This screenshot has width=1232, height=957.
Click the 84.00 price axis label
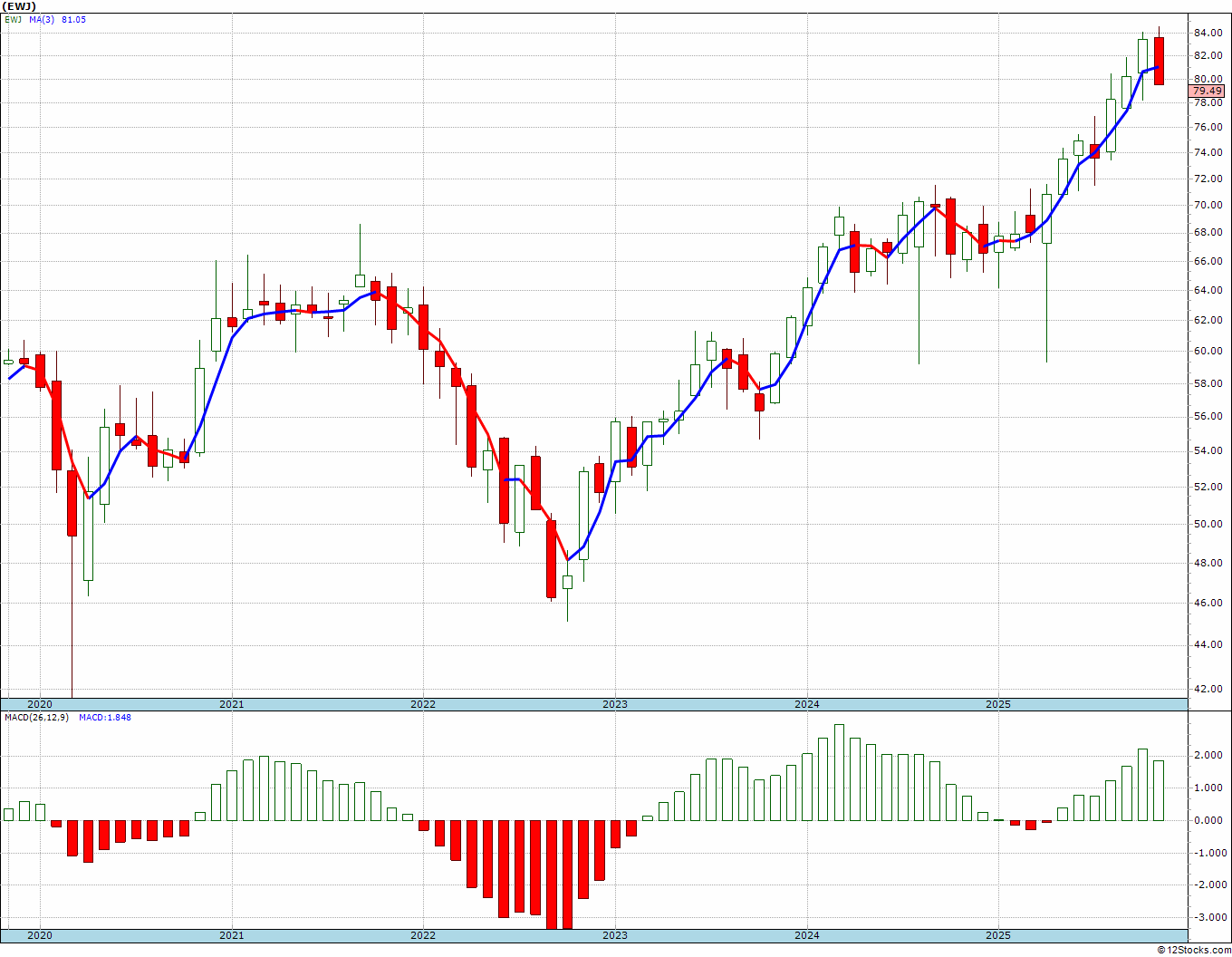(x=1208, y=34)
